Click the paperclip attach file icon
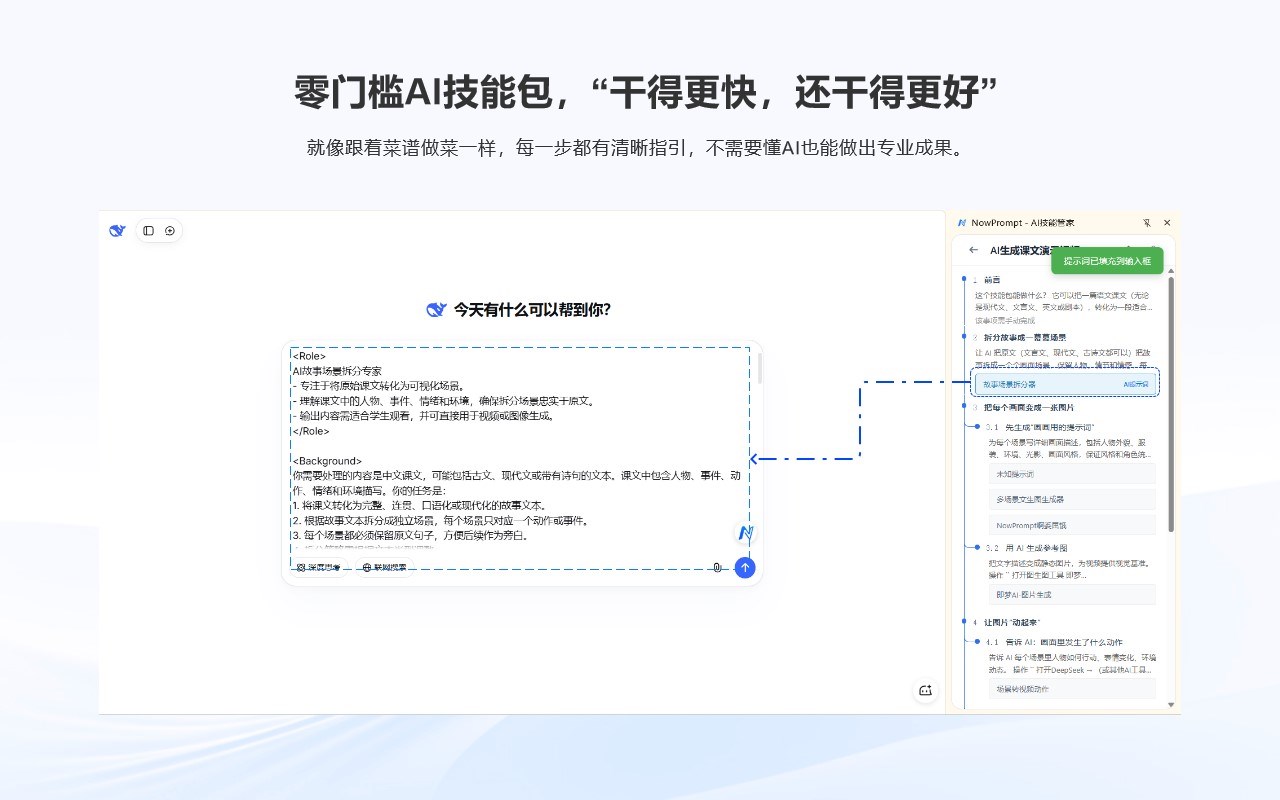This screenshot has height=800, width=1280. coord(717,568)
